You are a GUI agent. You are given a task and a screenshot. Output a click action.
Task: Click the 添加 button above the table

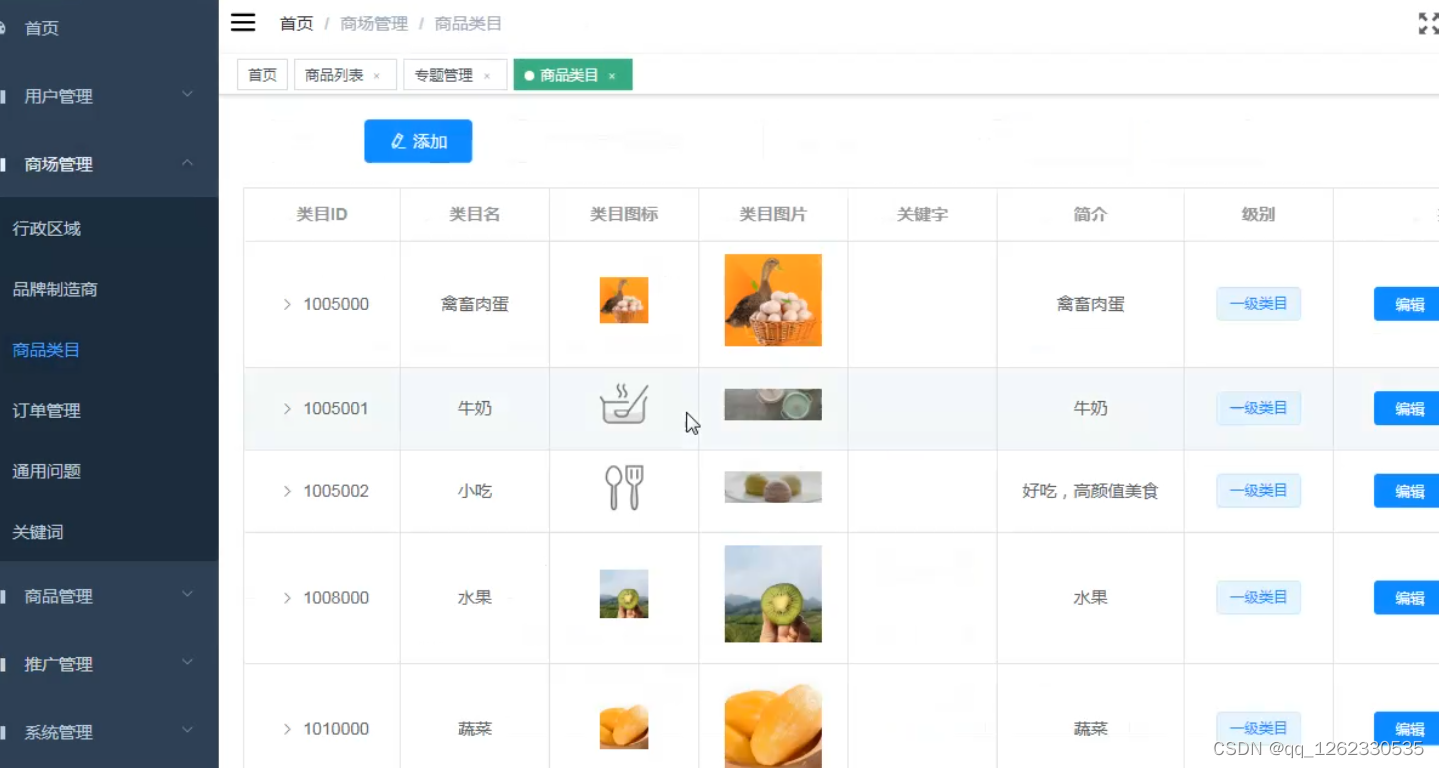[x=418, y=141]
